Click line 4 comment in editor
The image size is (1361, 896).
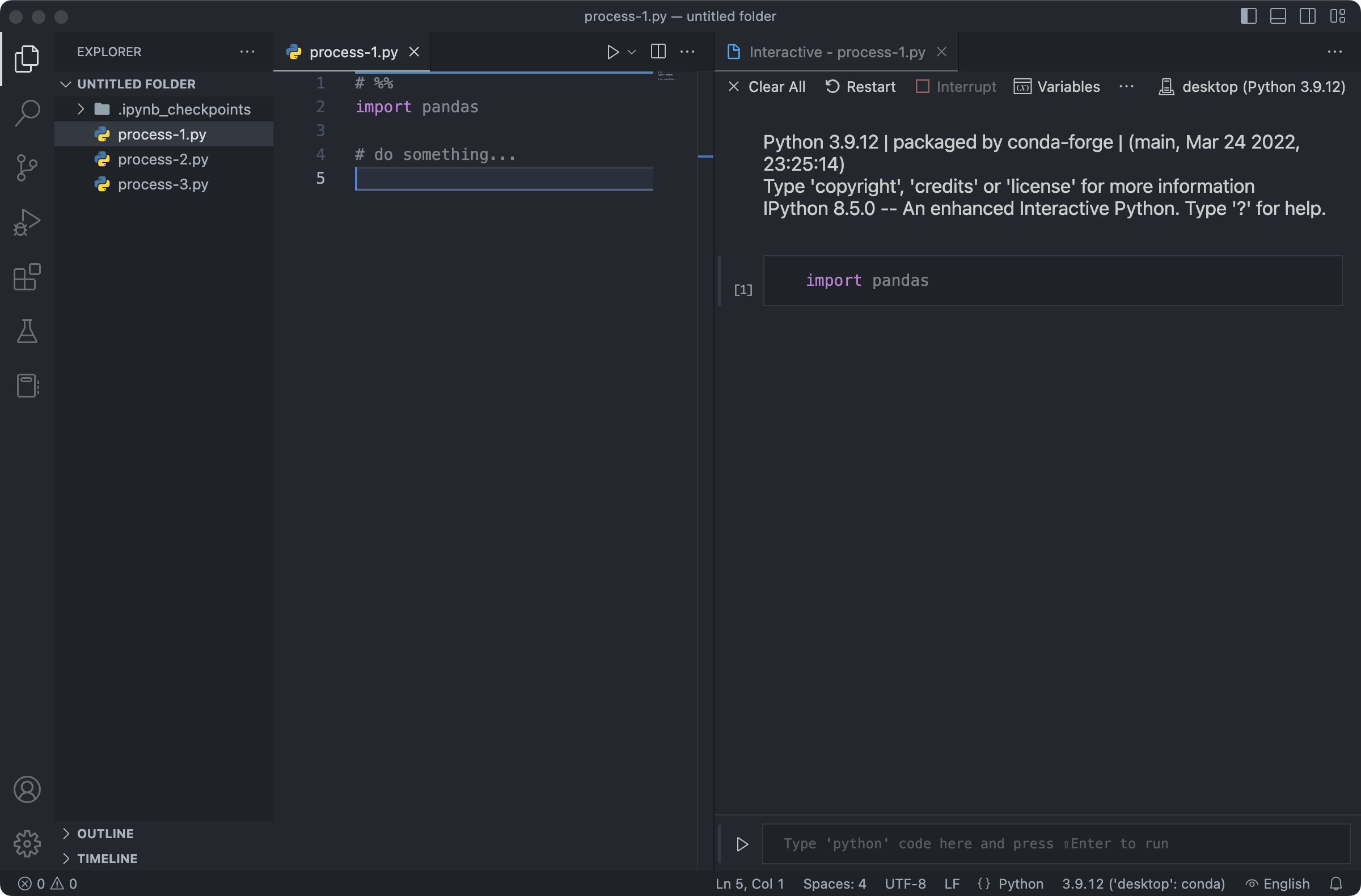pyautogui.click(x=435, y=154)
